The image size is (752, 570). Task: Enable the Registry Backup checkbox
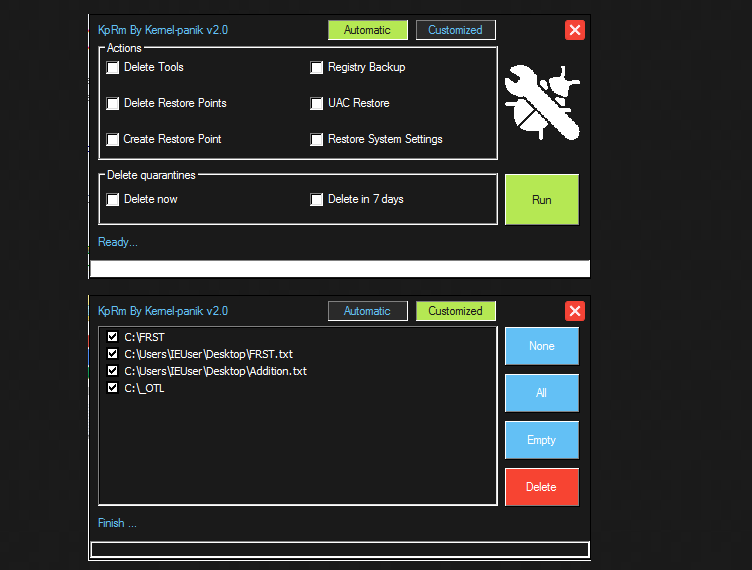point(317,68)
